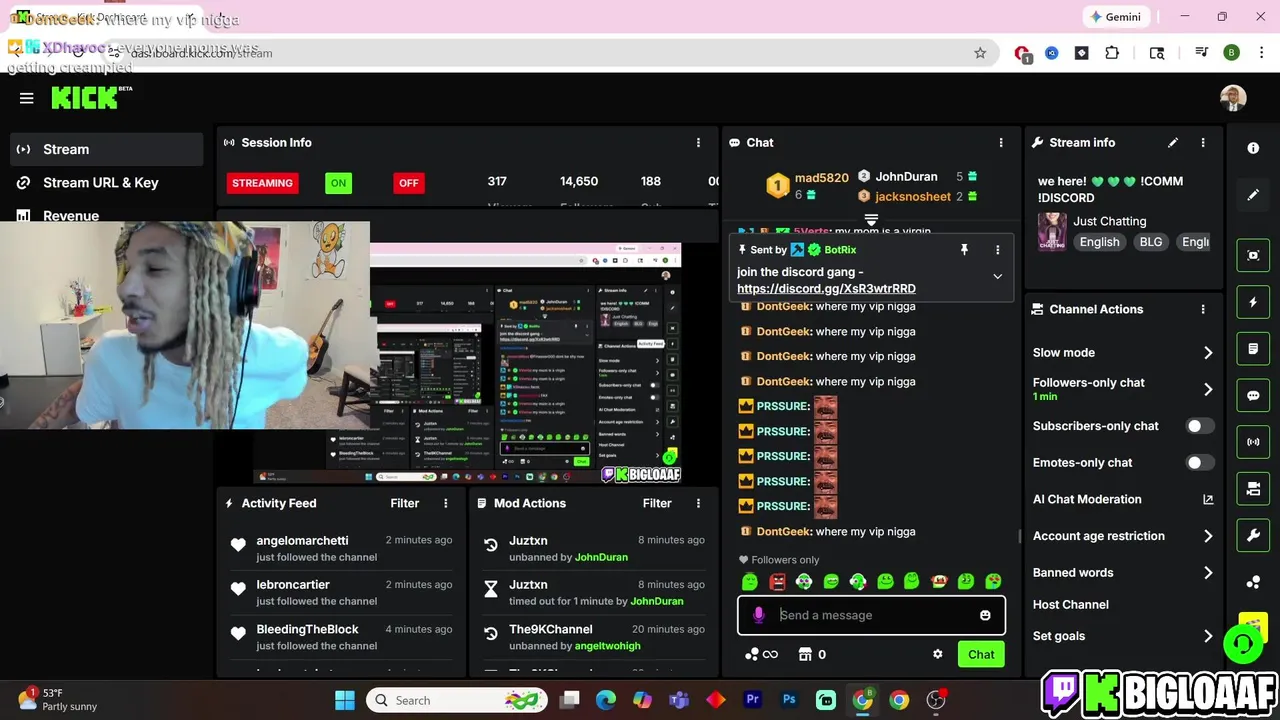Open Channel Actions three-dot menu
The width and height of the screenshot is (1280, 720).
click(x=1203, y=310)
